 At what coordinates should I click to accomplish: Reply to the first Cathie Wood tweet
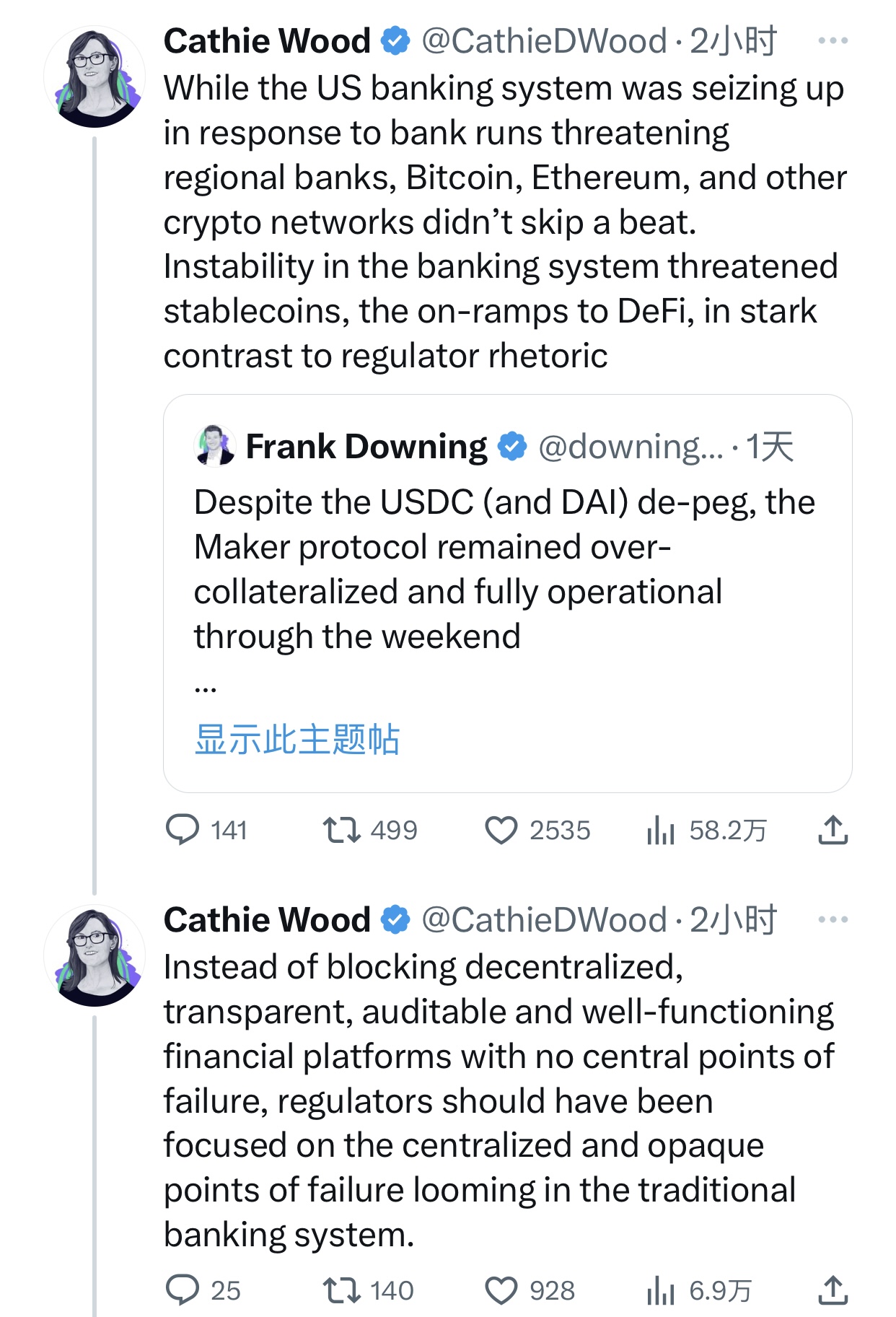pyautogui.click(x=183, y=830)
